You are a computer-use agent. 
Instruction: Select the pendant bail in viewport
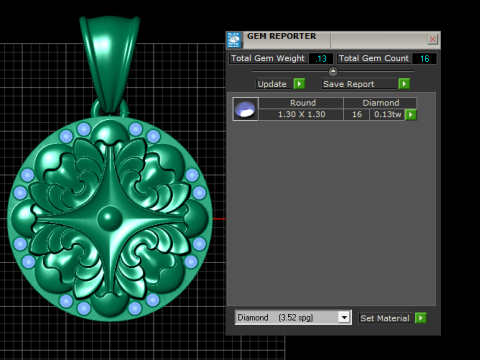click(109, 63)
